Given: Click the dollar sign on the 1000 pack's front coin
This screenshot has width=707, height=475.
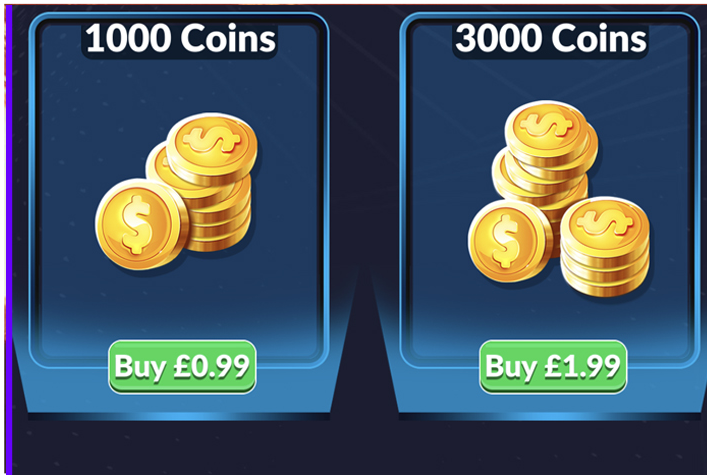Looking at the screenshot, I should point(136,224).
